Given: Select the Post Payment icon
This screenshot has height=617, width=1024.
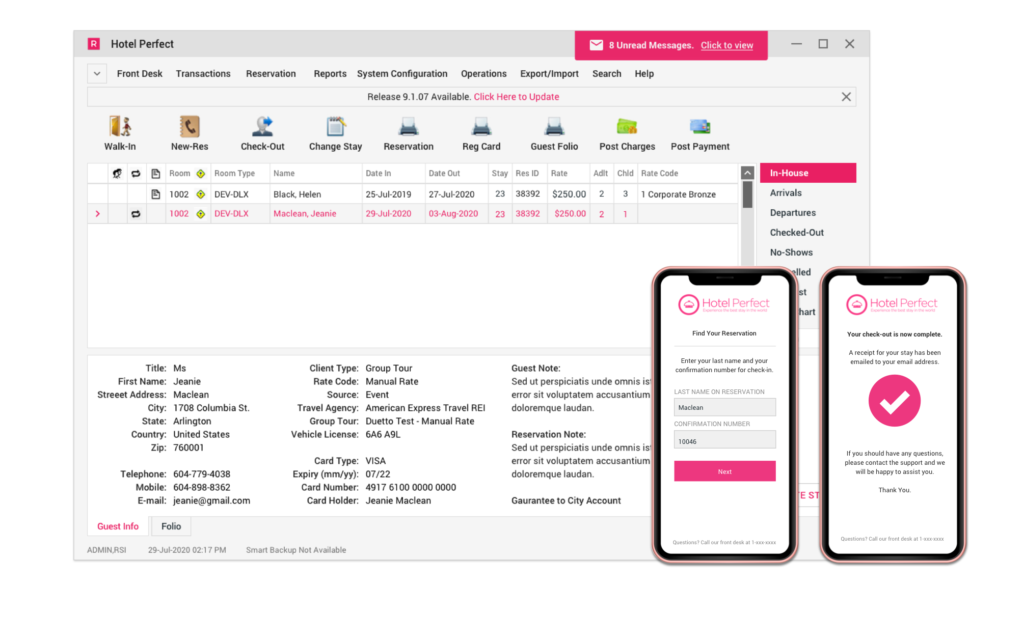Looking at the screenshot, I should click(700, 127).
